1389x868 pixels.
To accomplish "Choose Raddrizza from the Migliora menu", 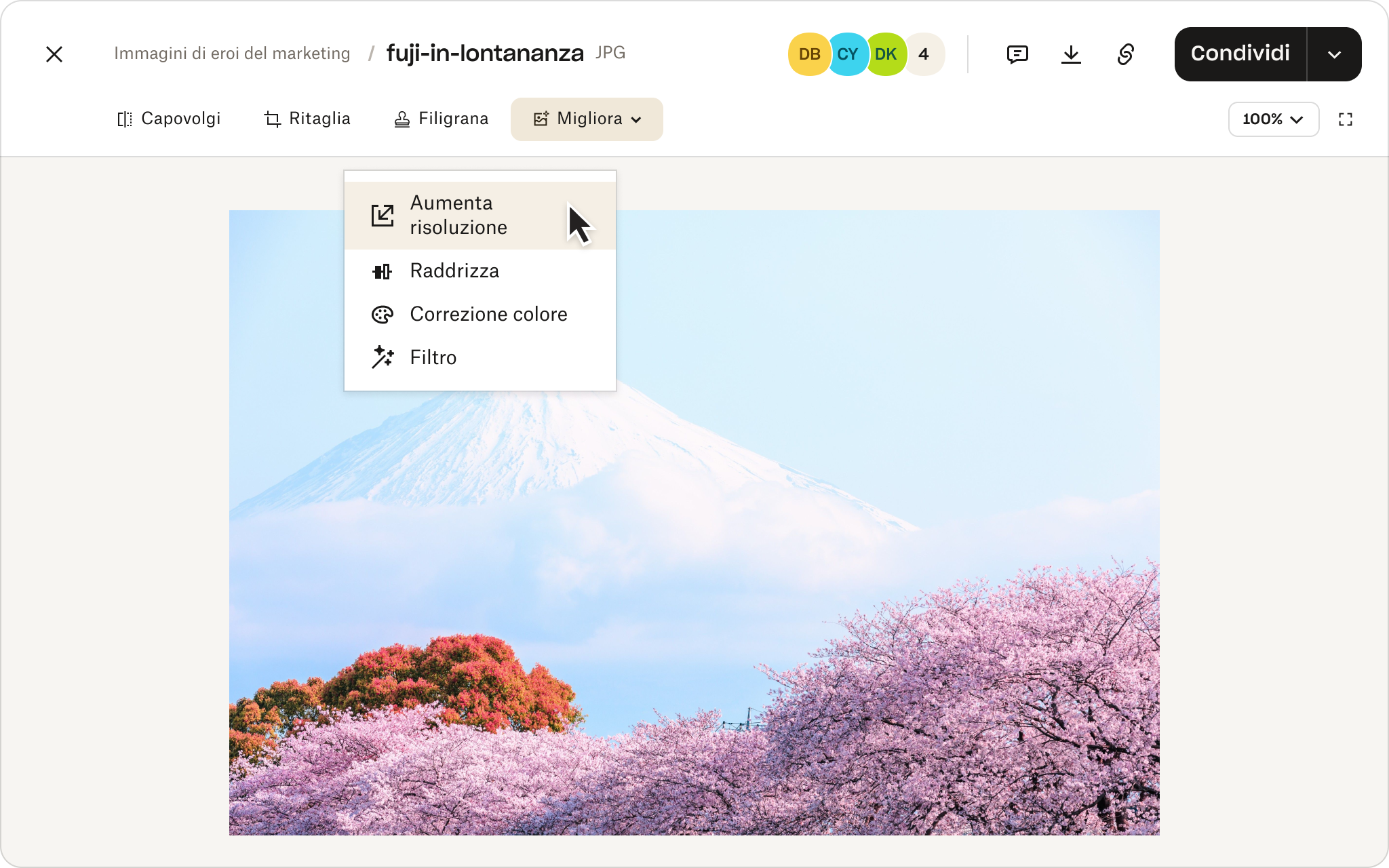I will pyautogui.click(x=480, y=271).
